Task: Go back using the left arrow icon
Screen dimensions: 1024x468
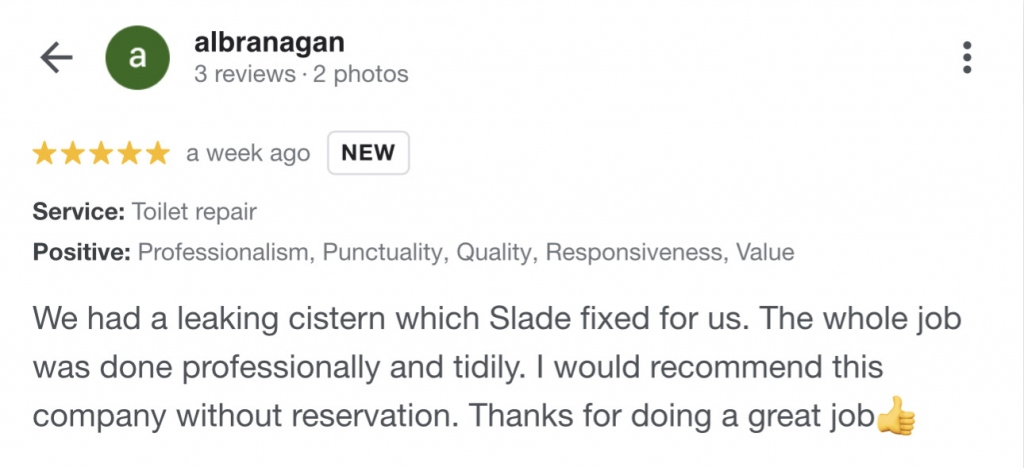Action: [x=56, y=59]
